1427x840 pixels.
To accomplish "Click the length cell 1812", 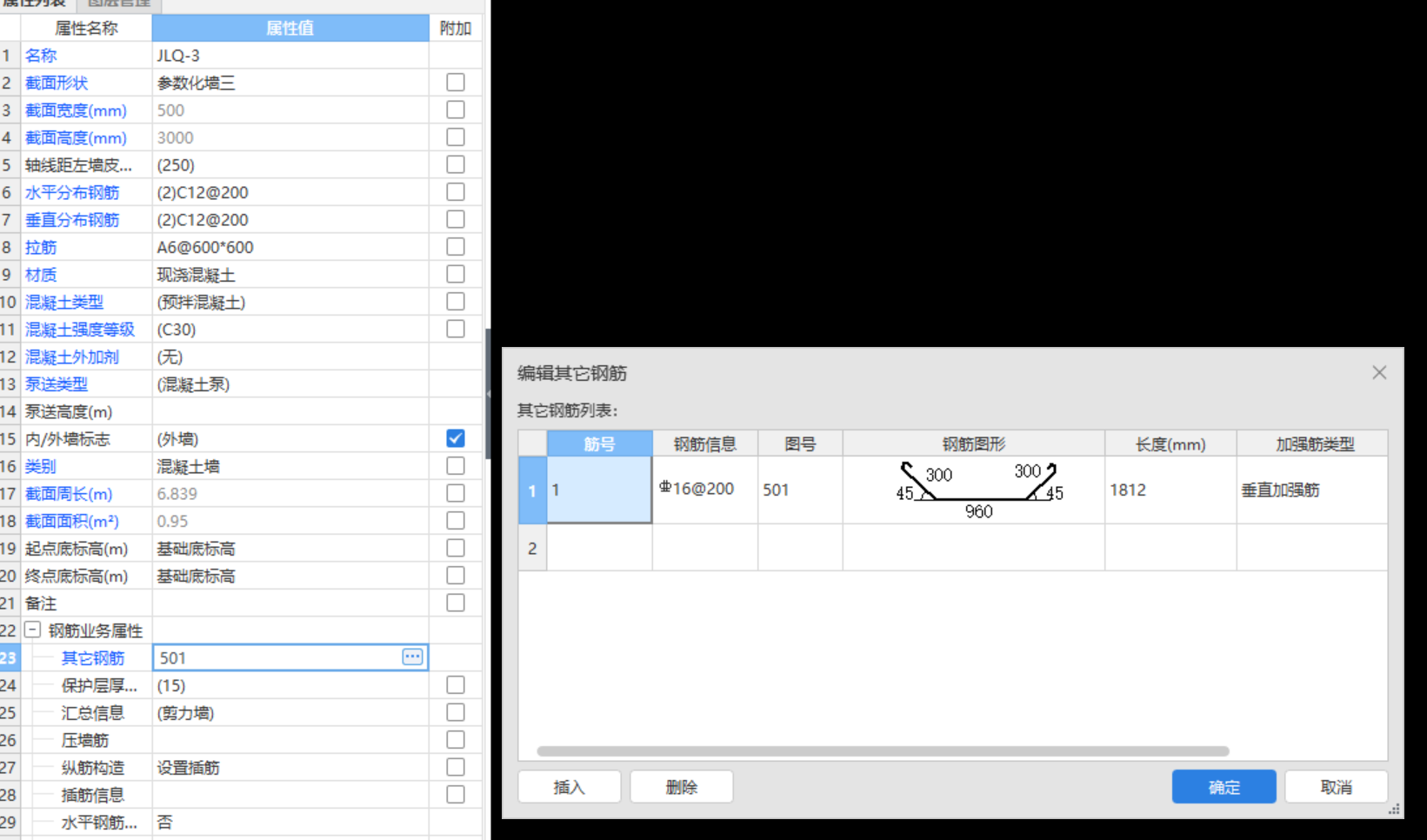I will [x=1170, y=490].
